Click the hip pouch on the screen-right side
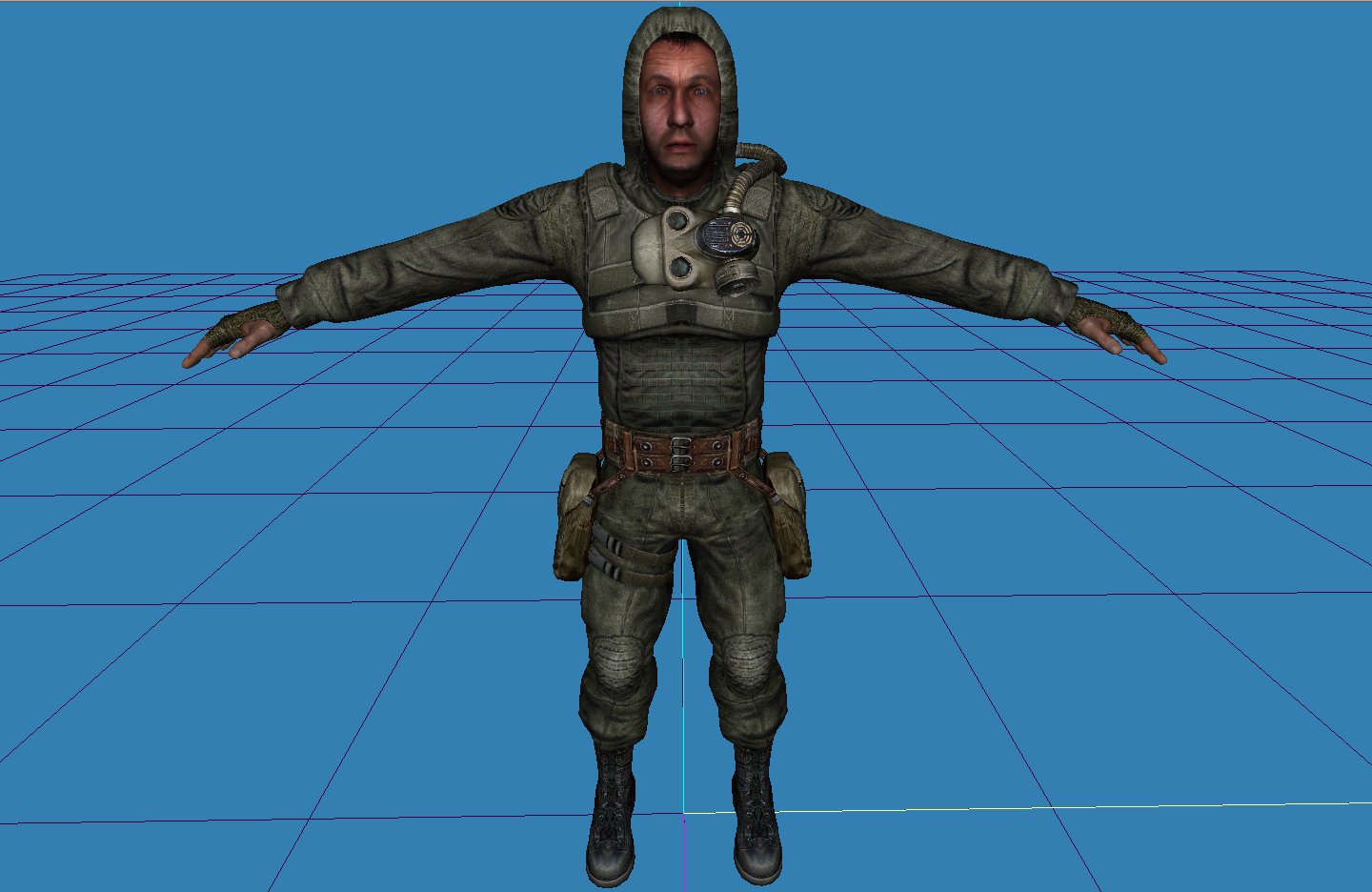The height and width of the screenshot is (892, 1372). point(791,515)
